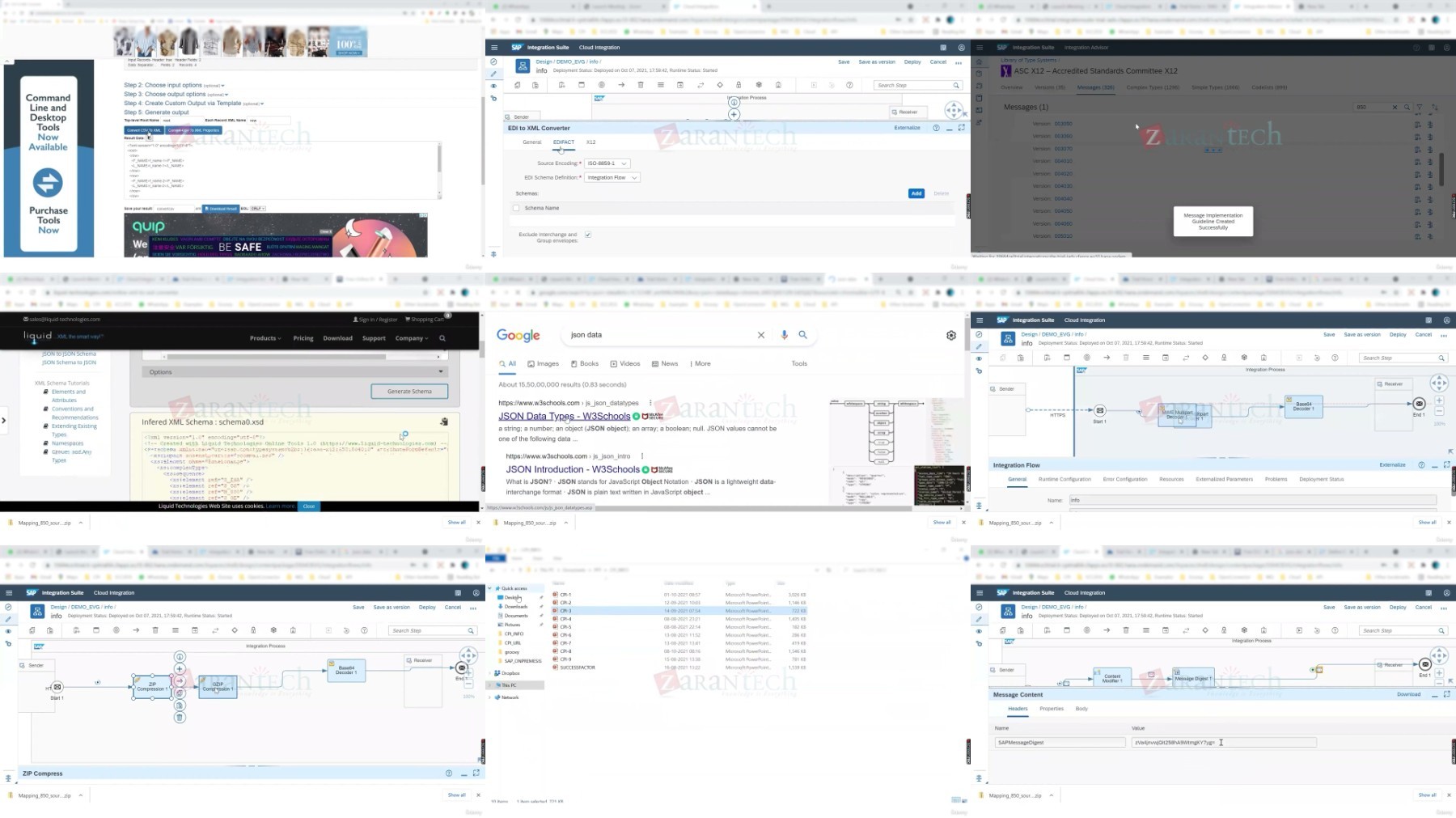Select the End 1 event in Integration Flow window
Viewport: 1456px width, 818px height.
[x=1419, y=404]
